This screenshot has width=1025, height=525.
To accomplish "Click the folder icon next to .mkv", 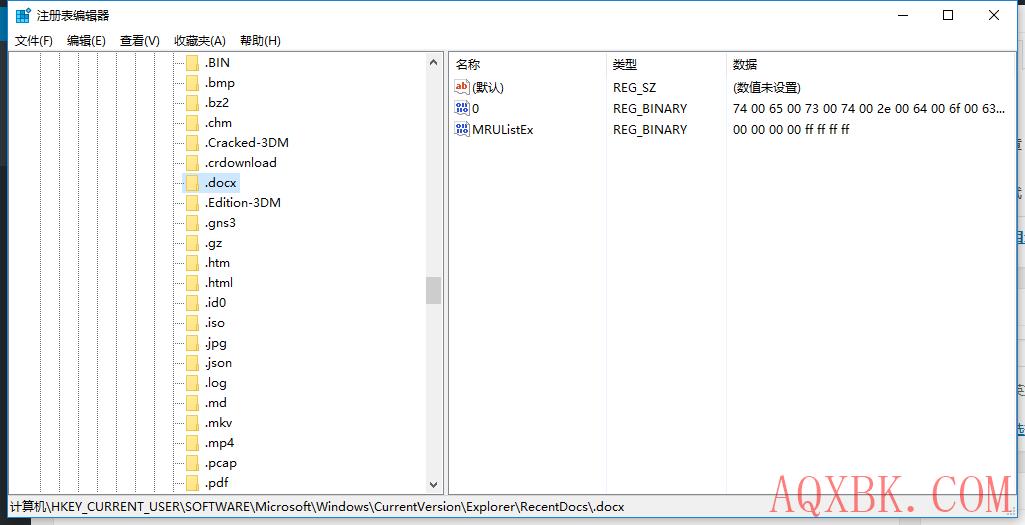I will pyautogui.click(x=192, y=423).
